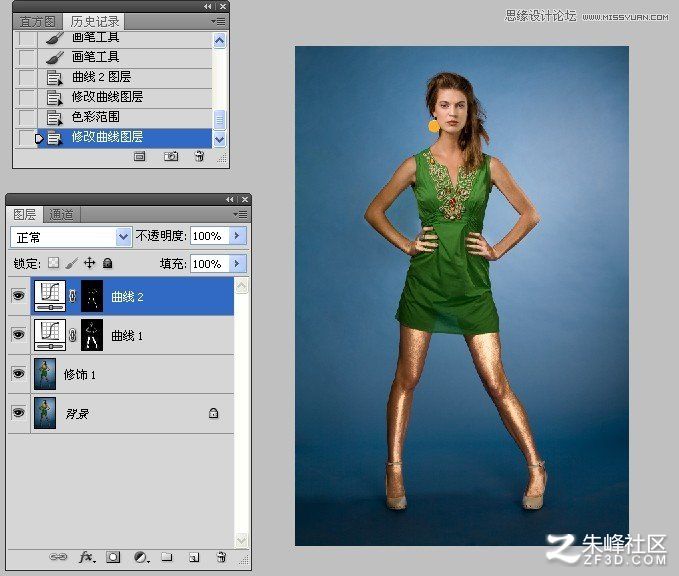
Task: Collapse Layers panel double-arrow icon
Action: 230,200
